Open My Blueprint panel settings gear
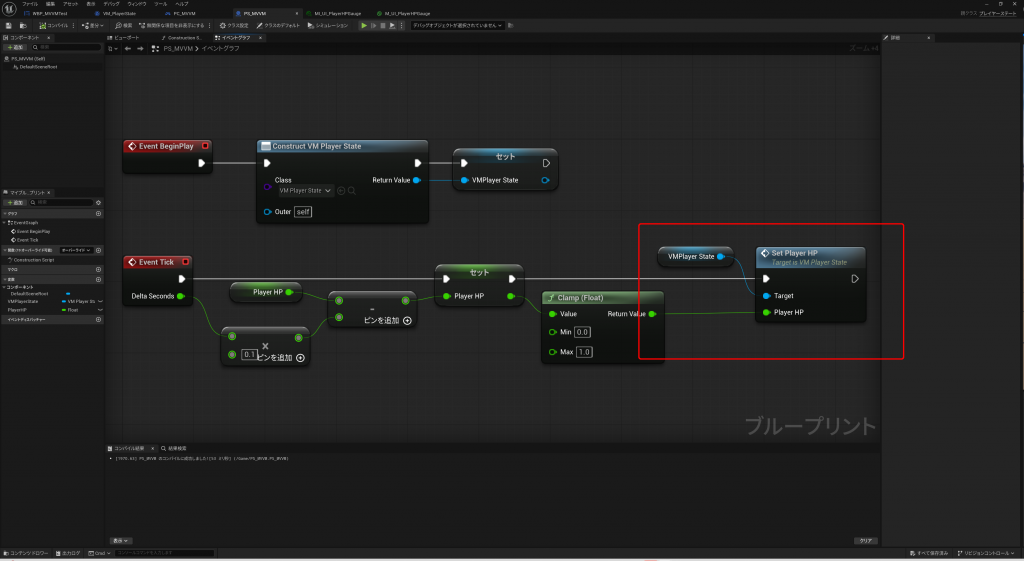The image size is (1024, 561). (x=98, y=202)
